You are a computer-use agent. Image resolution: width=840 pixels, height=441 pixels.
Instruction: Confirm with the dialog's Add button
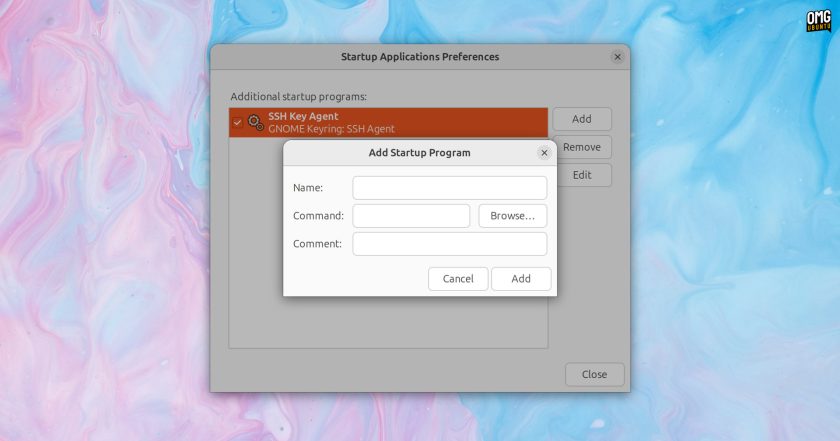pos(521,279)
